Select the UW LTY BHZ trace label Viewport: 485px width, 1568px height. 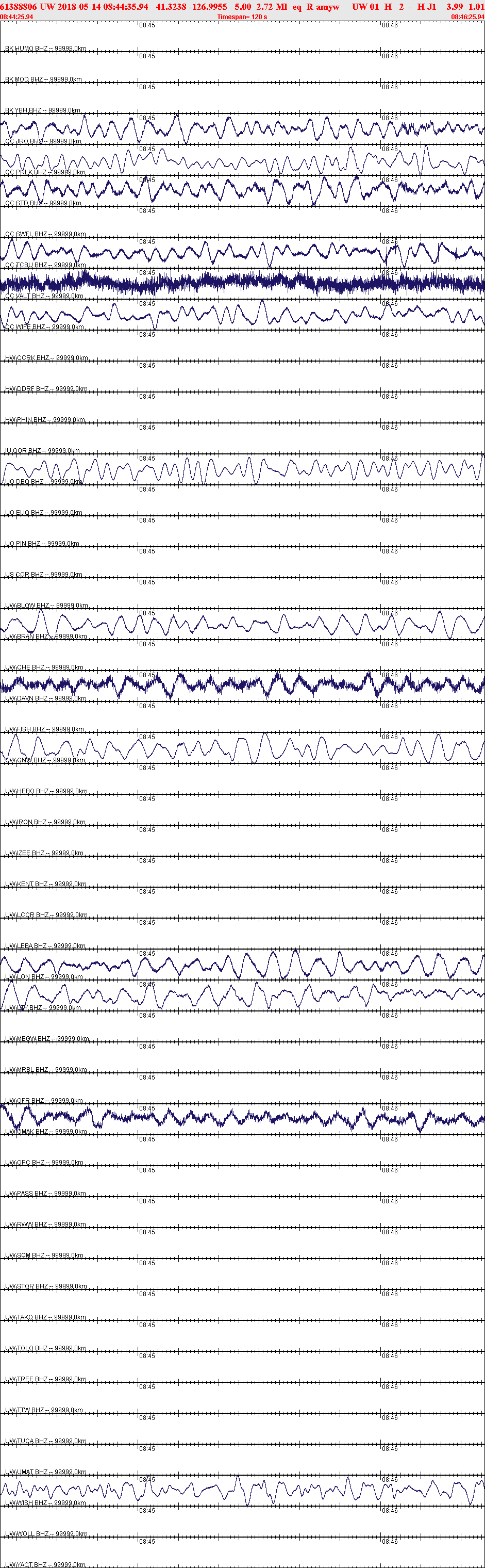(43, 1008)
